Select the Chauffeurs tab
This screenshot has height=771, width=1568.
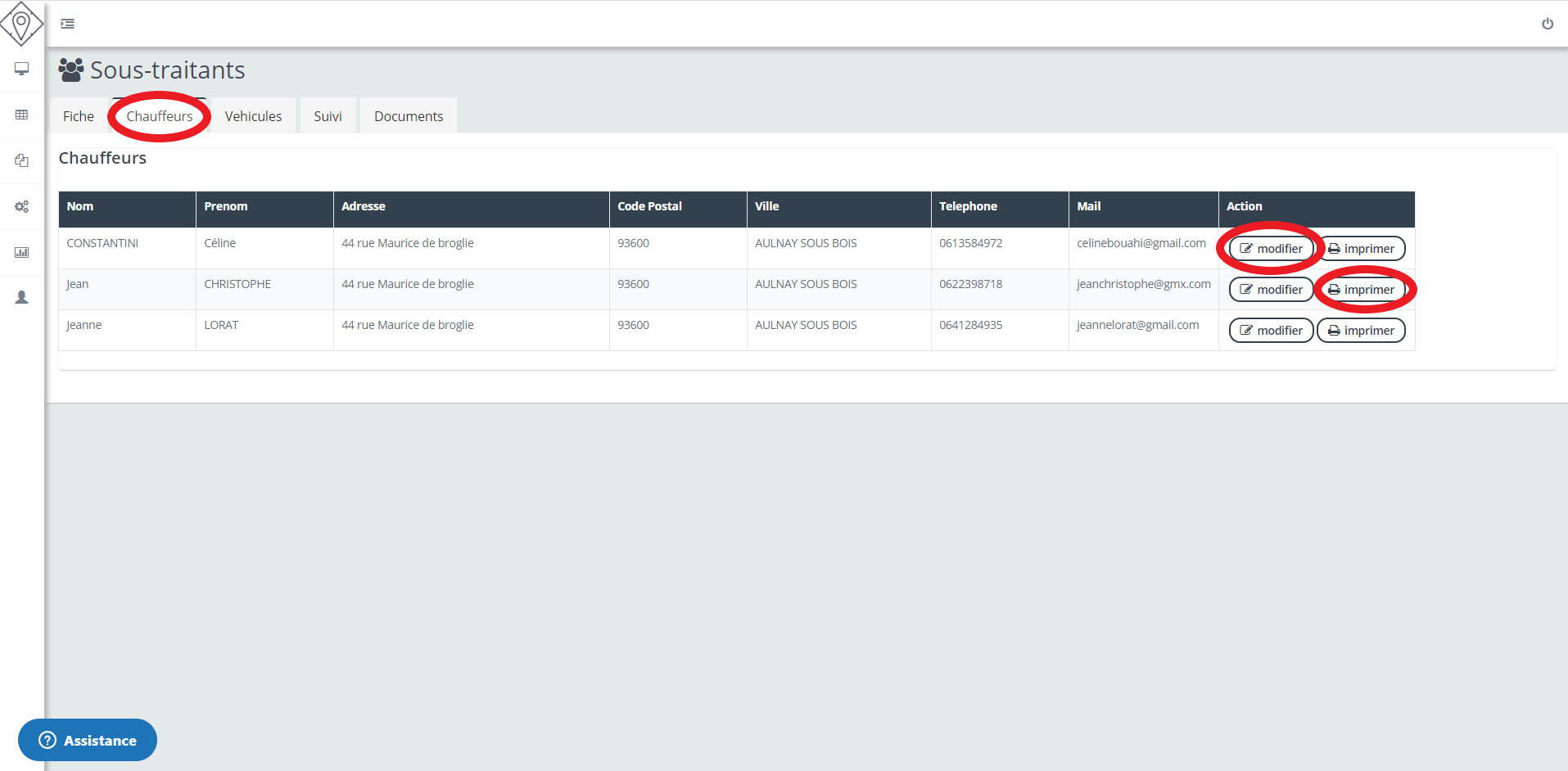[x=160, y=116]
